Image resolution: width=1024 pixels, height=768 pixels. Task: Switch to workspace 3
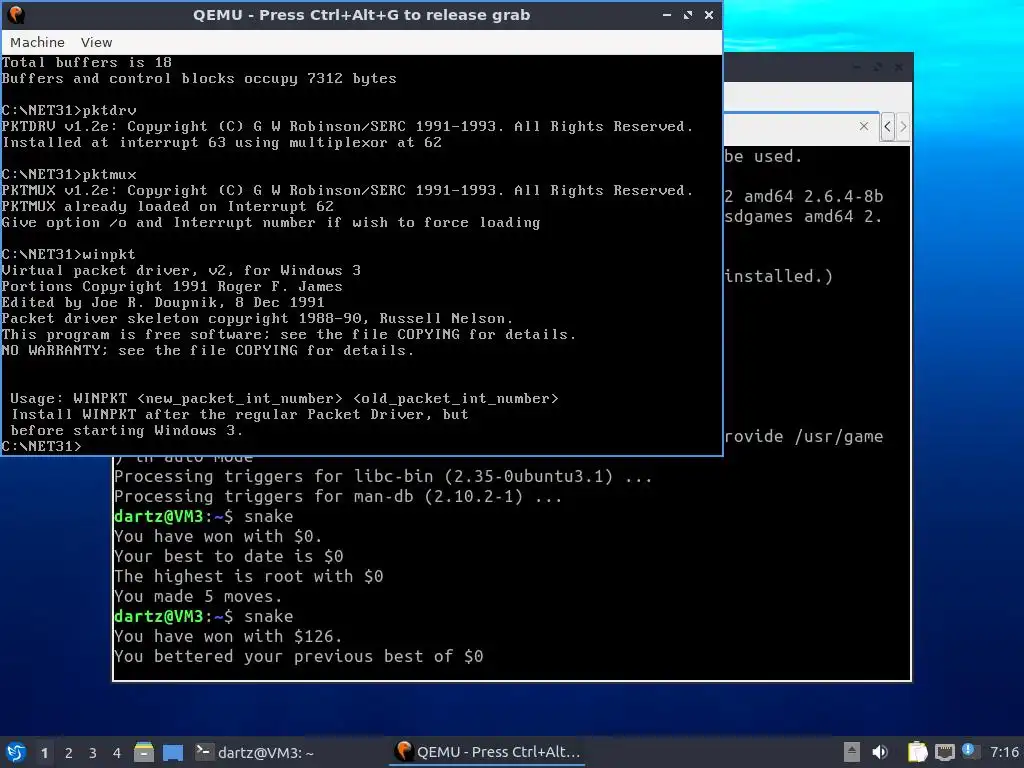[93, 753]
